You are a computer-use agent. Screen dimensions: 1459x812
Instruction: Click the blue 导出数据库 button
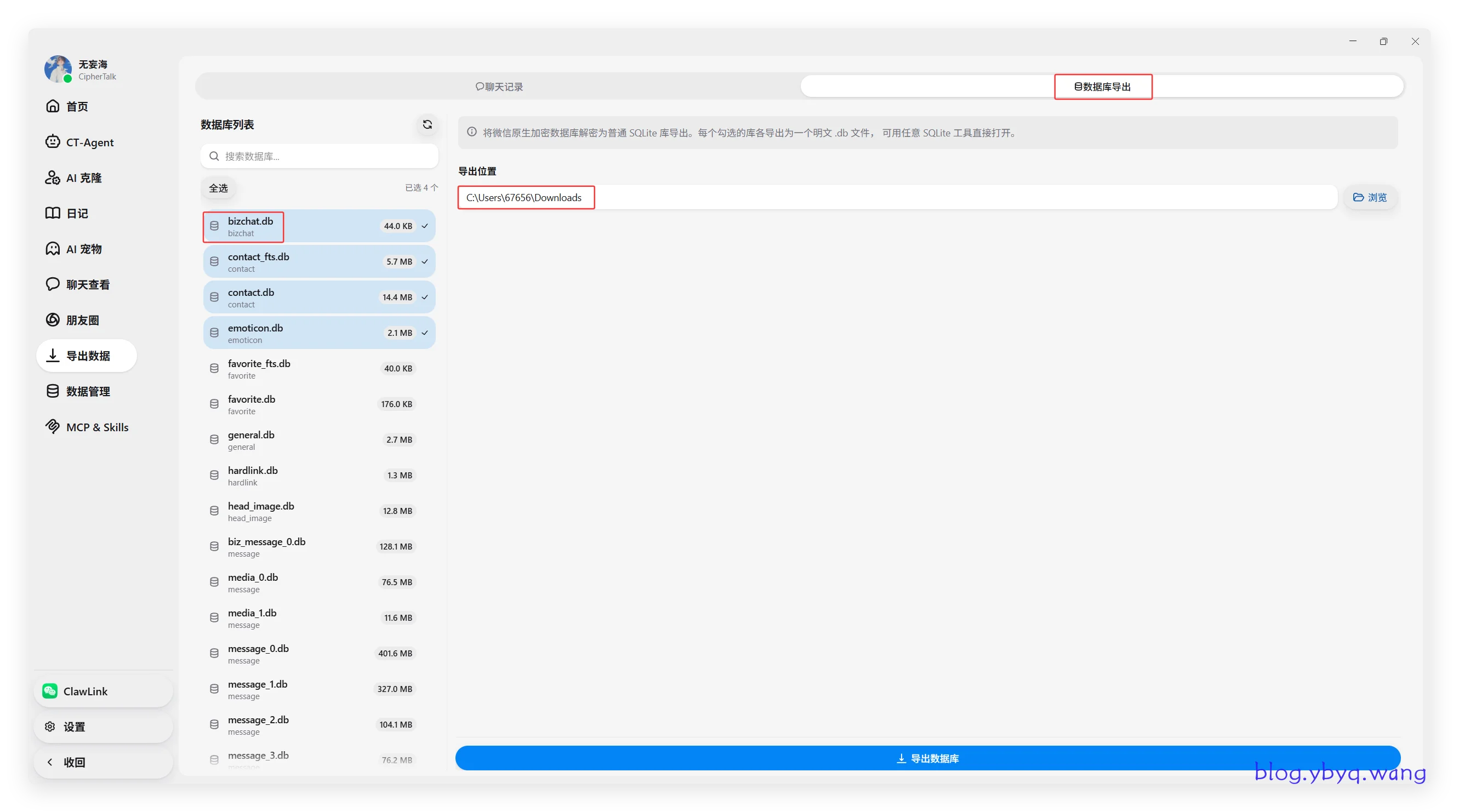point(928,758)
